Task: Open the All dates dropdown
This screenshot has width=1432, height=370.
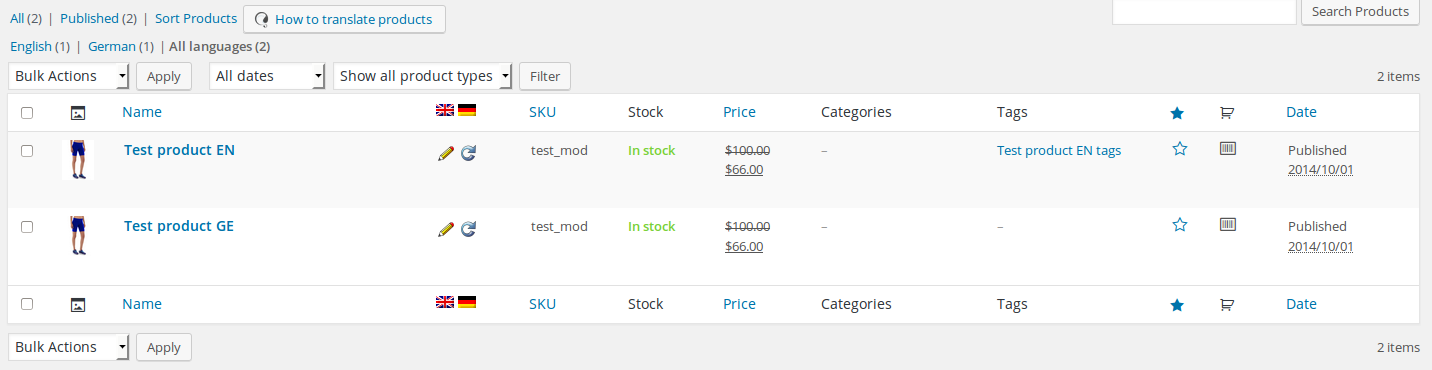Action: point(268,76)
